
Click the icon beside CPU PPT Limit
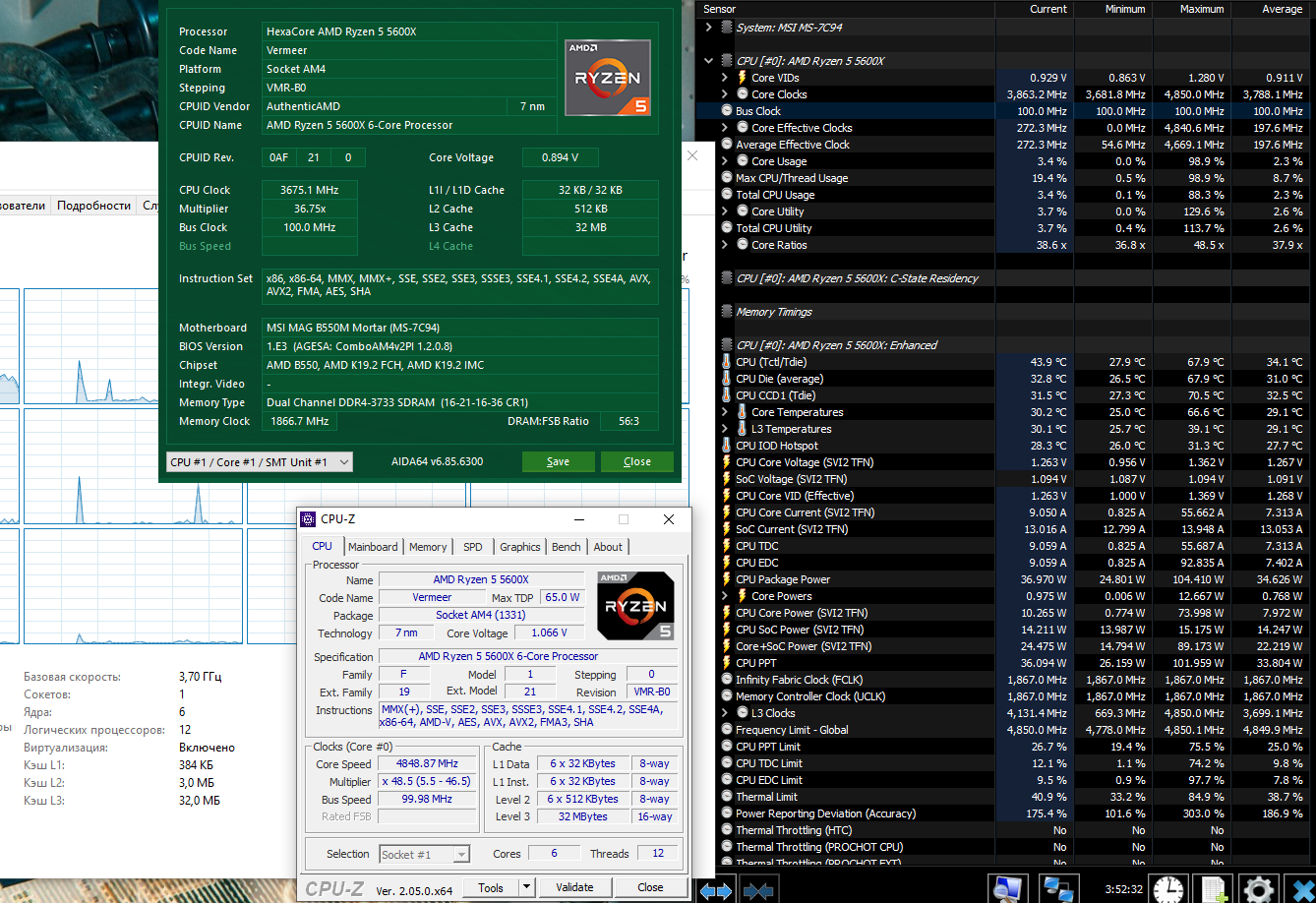click(x=727, y=747)
